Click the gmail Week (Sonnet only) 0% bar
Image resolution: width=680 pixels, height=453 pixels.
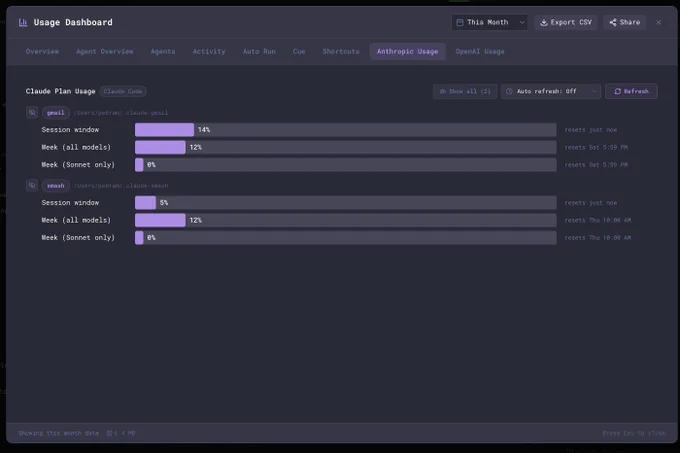click(345, 164)
